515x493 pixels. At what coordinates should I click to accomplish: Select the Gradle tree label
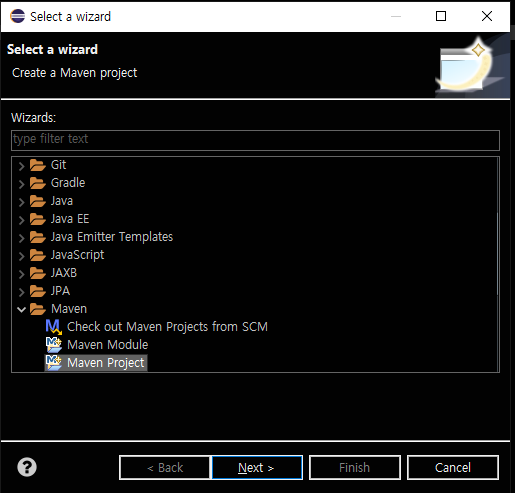[68, 183]
